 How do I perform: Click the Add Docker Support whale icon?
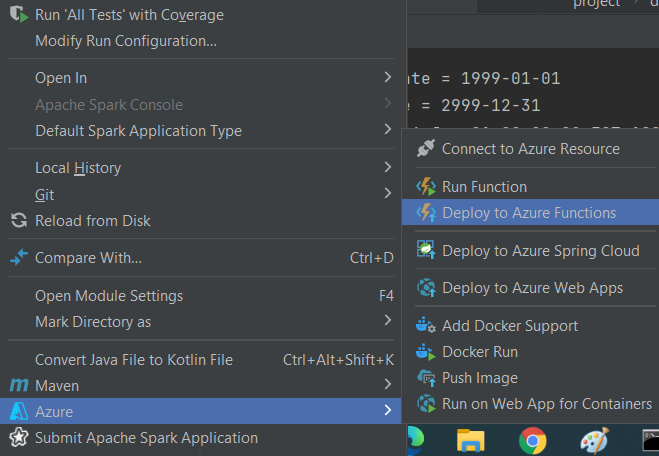pyautogui.click(x=426, y=325)
